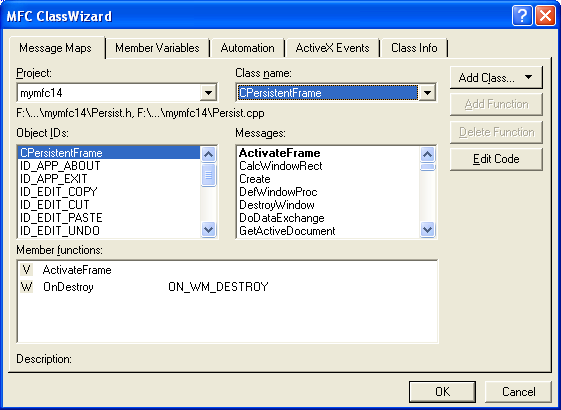Image resolution: width=561 pixels, height=410 pixels.
Task: Click the Object IDs scrollbar thumb
Action: [208, 175]
